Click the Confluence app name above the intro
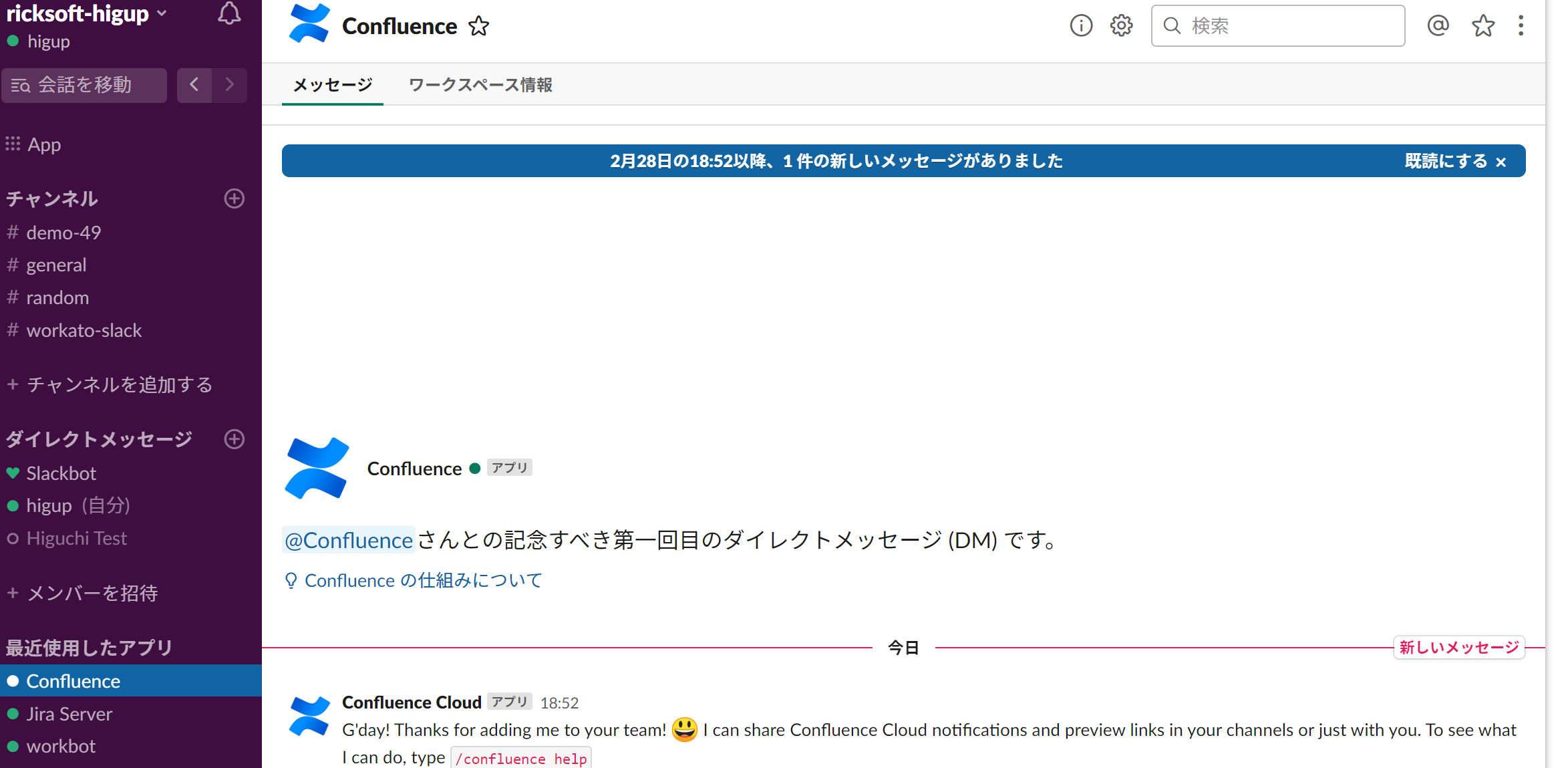The height and width of the screenshot is (768, 1568). [414, 469]
